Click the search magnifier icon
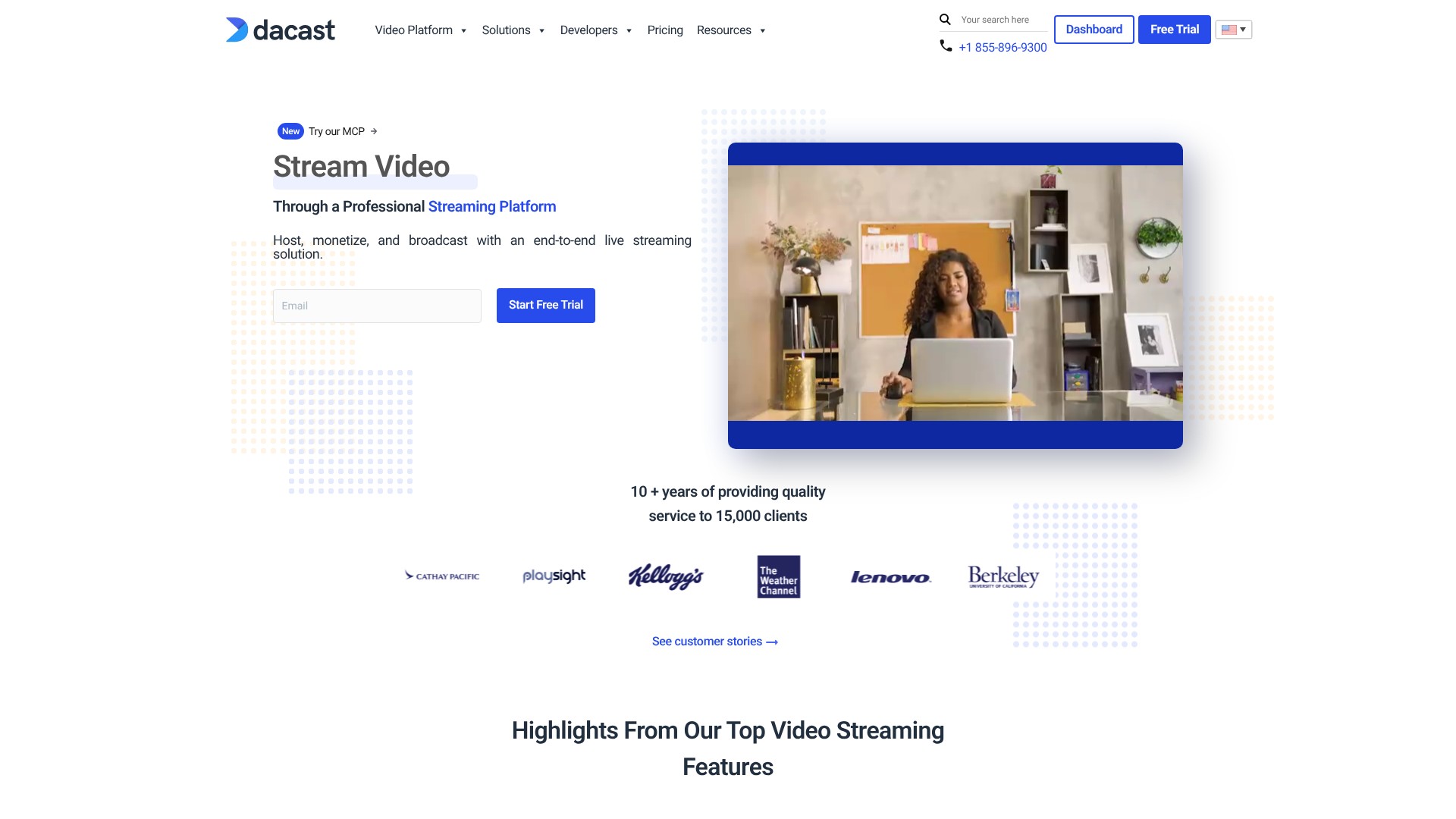Viewport: 1456px width, 819px height. click(945, 20)
